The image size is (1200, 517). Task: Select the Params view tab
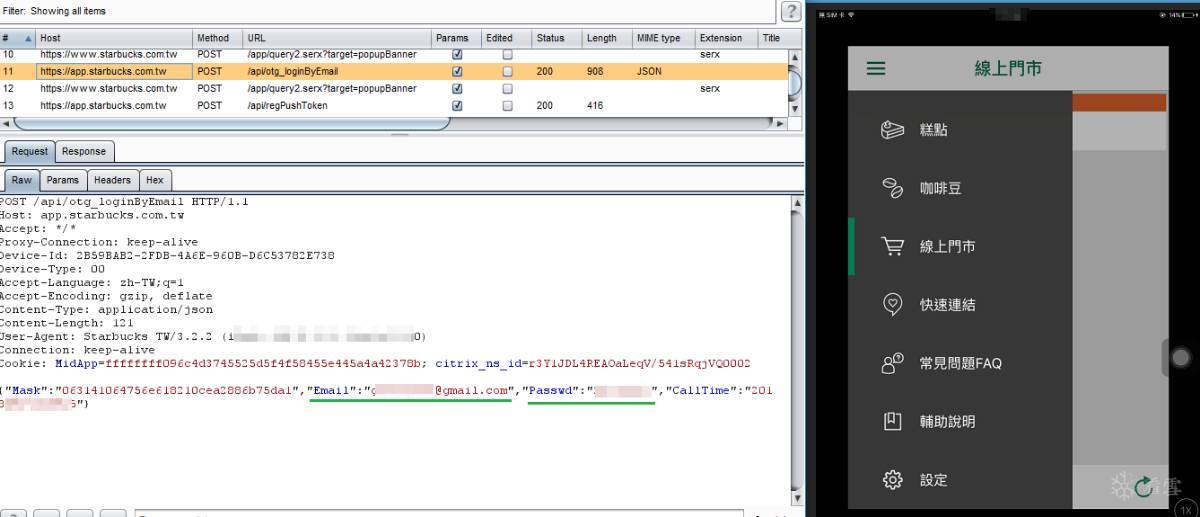click(x=62, y=180)
